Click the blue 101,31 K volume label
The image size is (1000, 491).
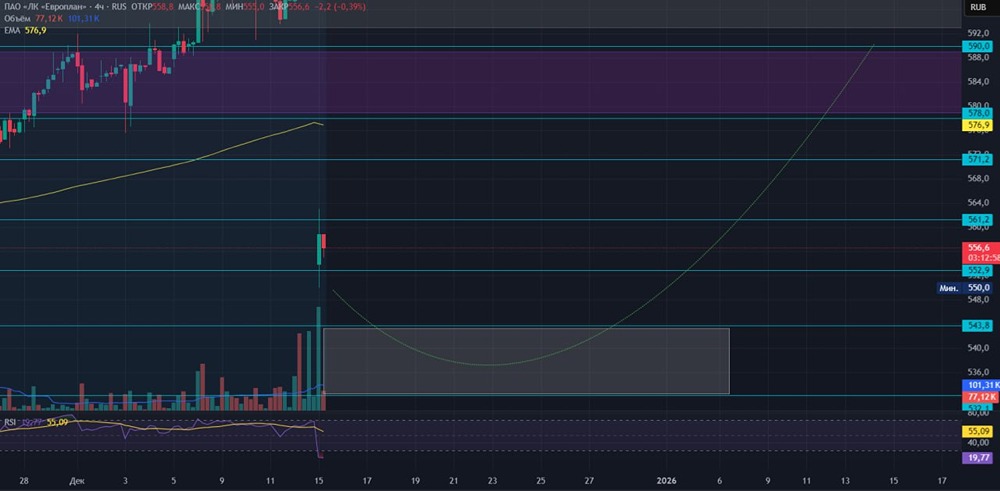(981, 385)
